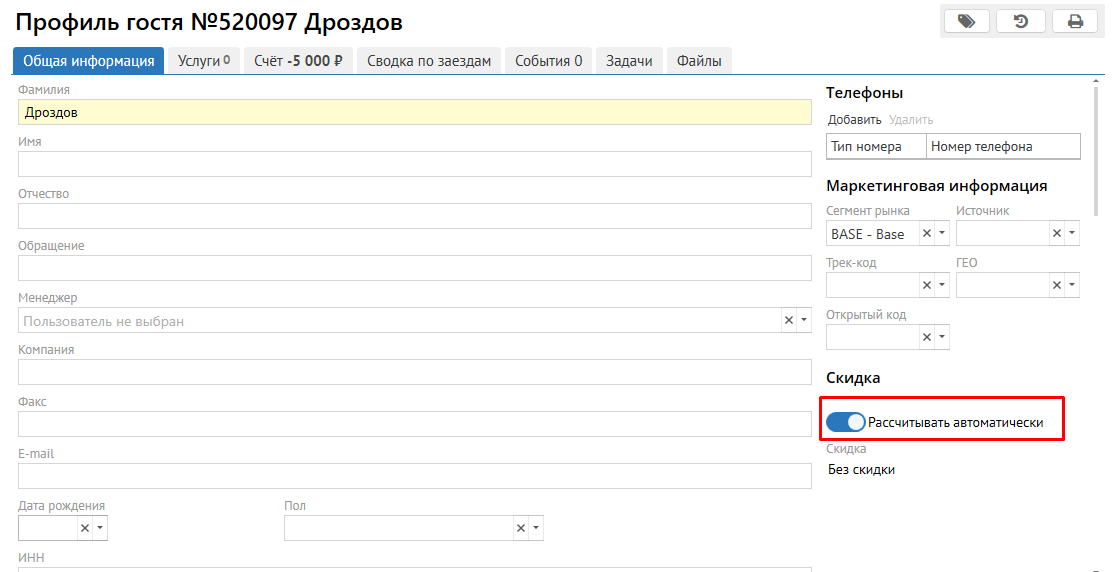Clear the Дата рождения field
This screenshot has width=1113, height=572.
(85, 528)
